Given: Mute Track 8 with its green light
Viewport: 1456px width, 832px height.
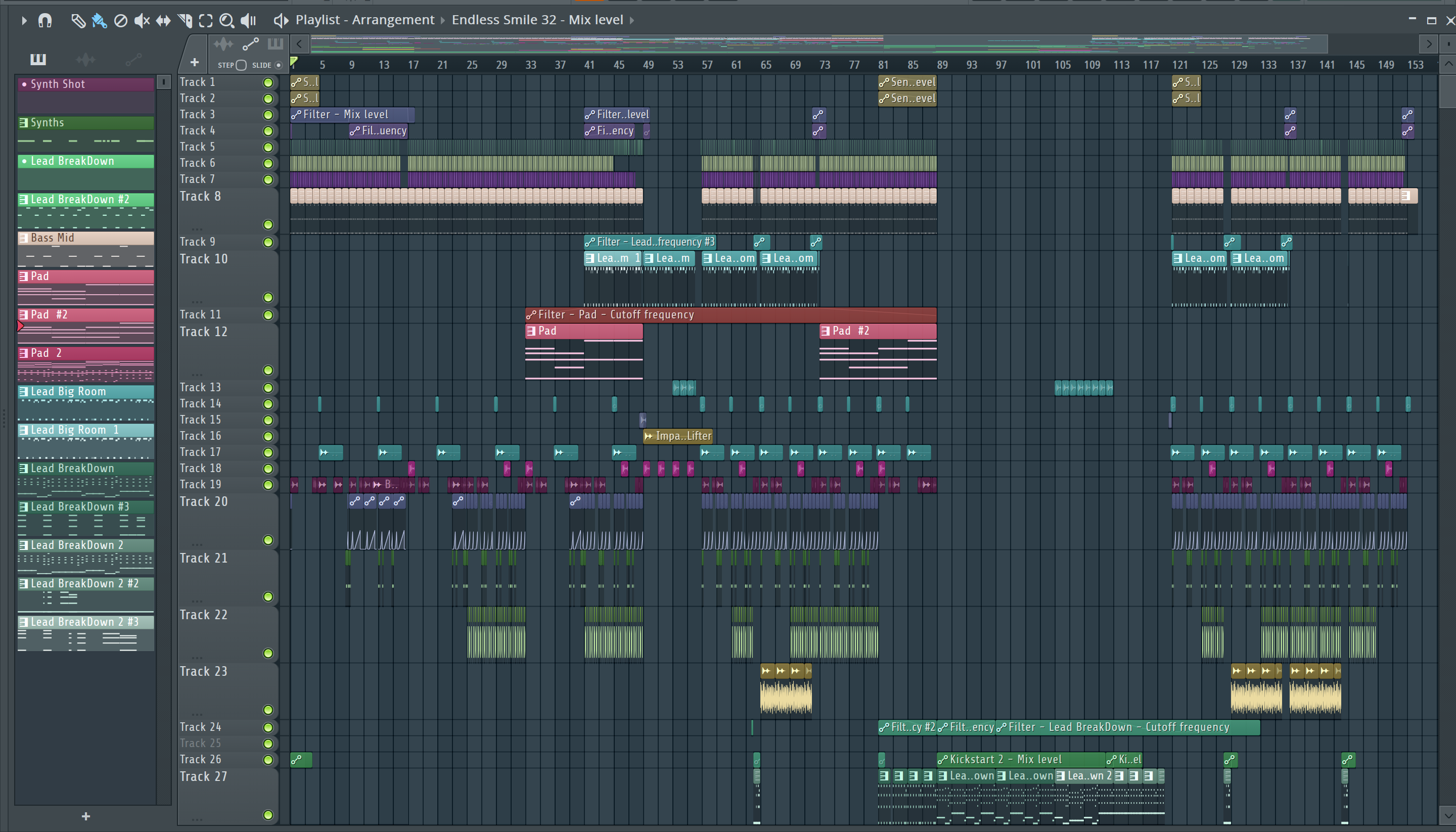Looking at the screenshot, I should point(267,224).
